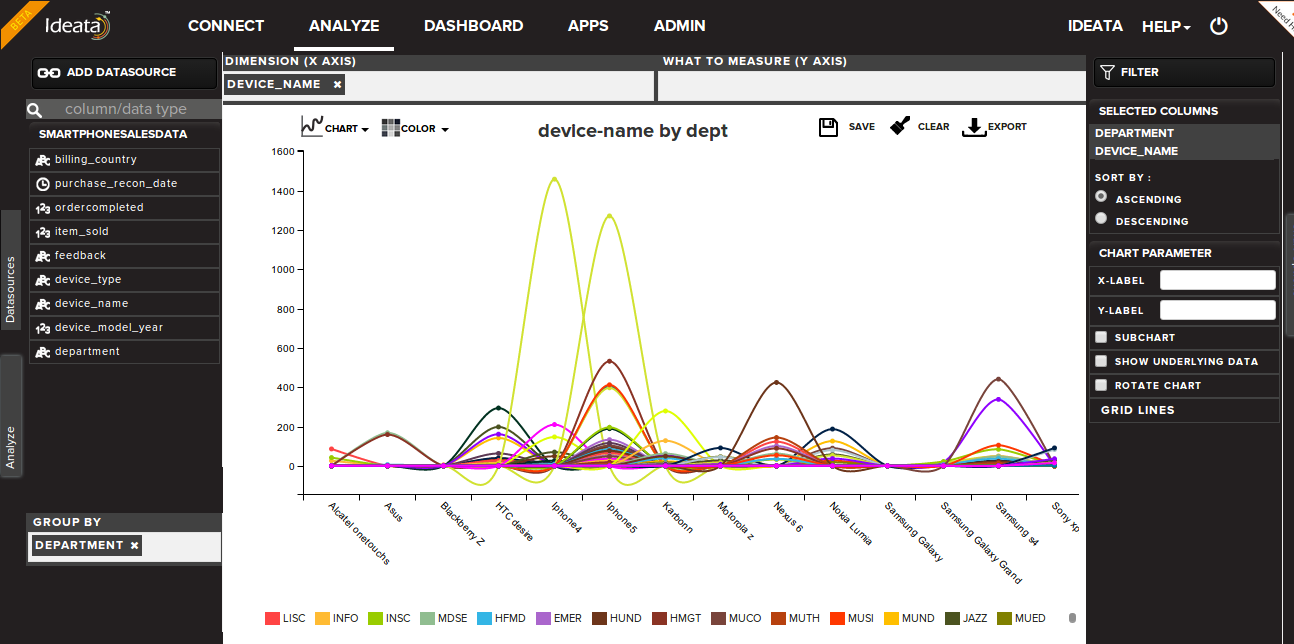Click the numeric icon of device_model_year
1294x644 pixels.
click(x=43, y=328)
